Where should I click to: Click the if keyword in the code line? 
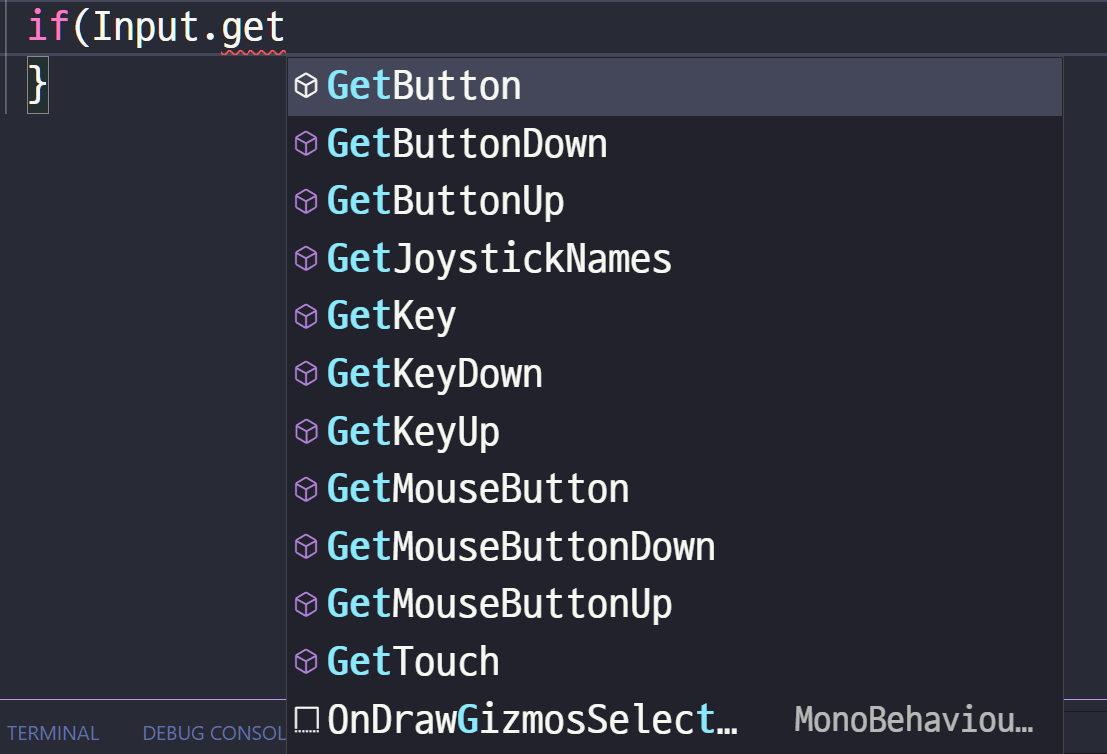pyautogui.click(x=48, y=27)
